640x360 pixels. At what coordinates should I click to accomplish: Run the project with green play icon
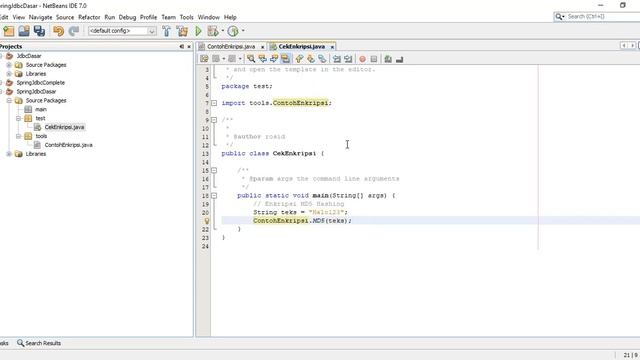[x=198, y=31]
